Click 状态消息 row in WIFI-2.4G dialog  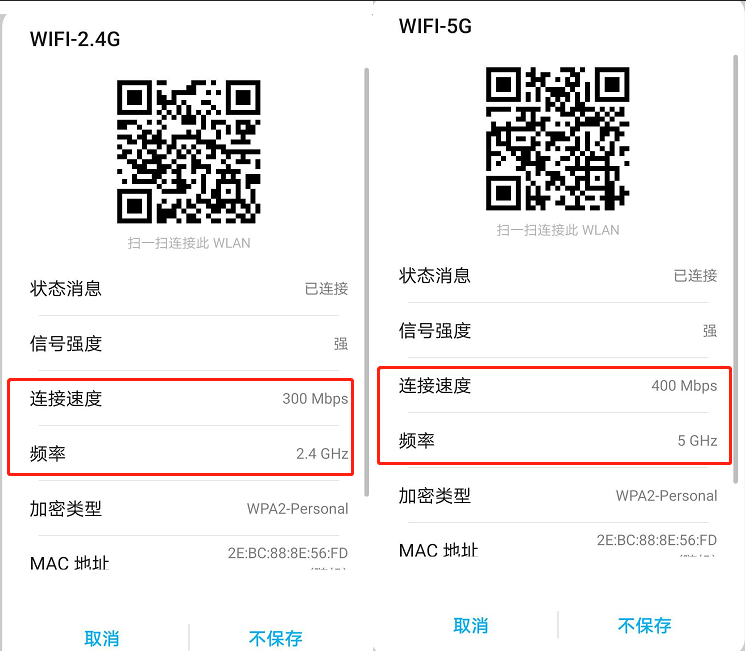[189, 288]
